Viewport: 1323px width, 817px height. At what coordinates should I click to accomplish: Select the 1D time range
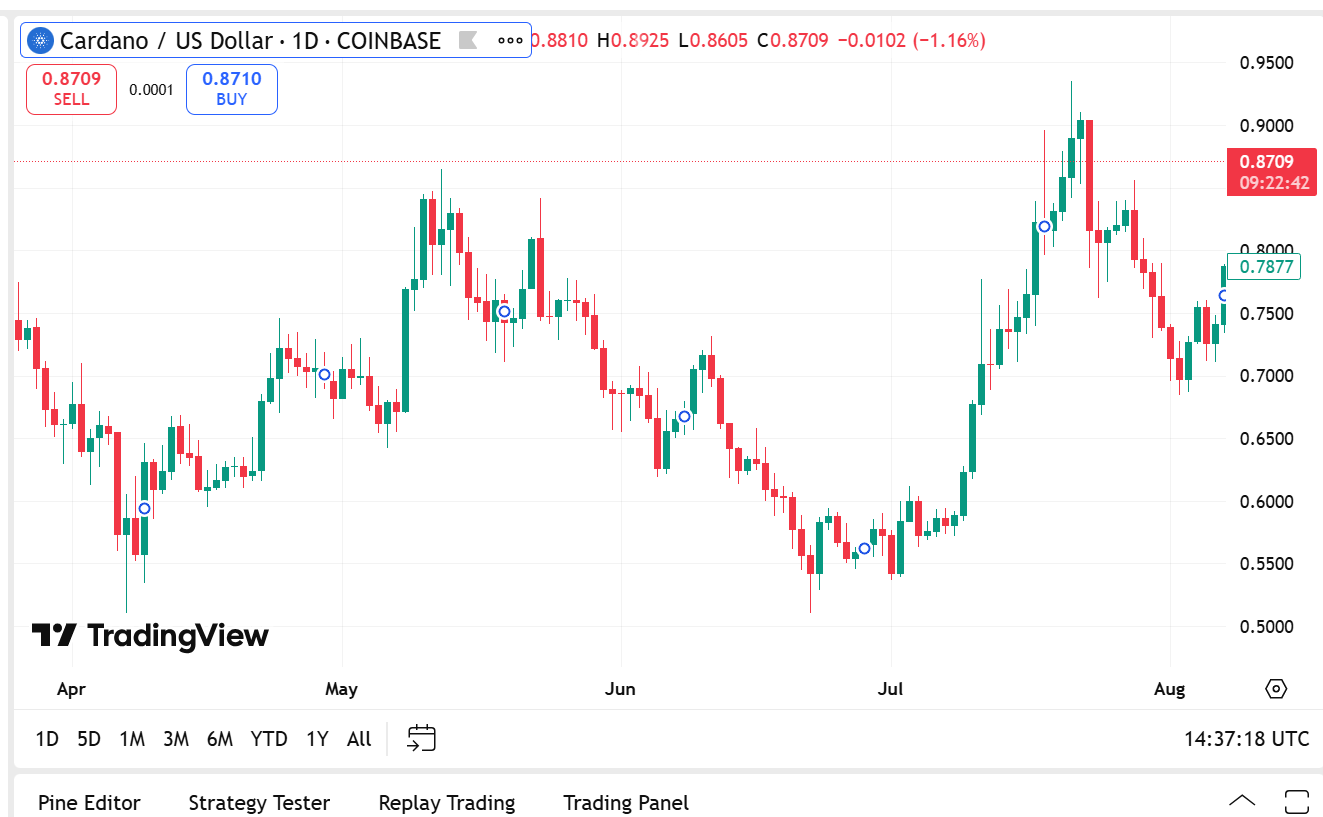tap(47, 739)
